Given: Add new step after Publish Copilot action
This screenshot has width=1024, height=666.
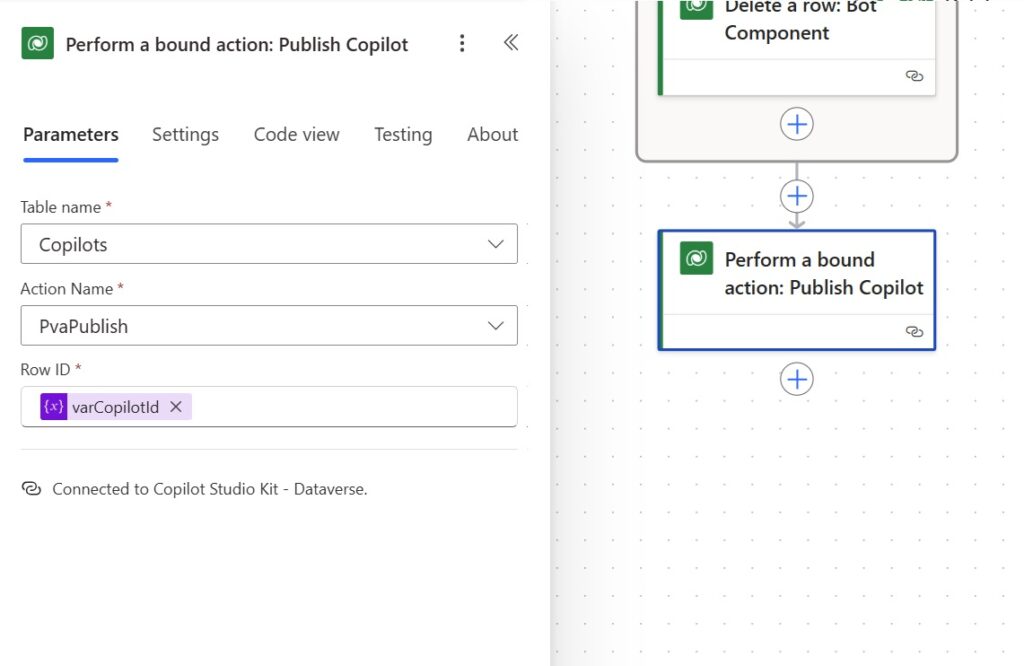Looking at the screenshot, I should [796, 379].
